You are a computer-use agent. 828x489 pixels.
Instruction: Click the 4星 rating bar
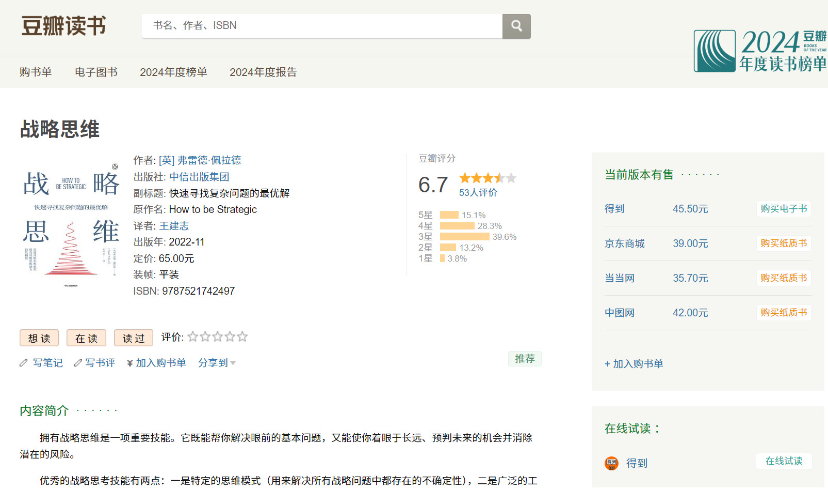[457, 225]
